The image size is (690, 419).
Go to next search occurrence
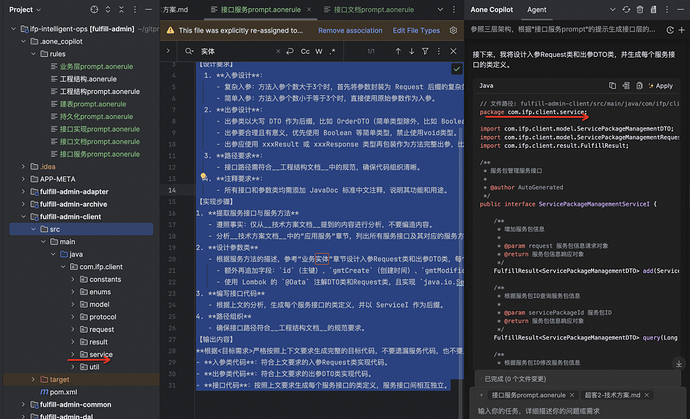(411, 51)
